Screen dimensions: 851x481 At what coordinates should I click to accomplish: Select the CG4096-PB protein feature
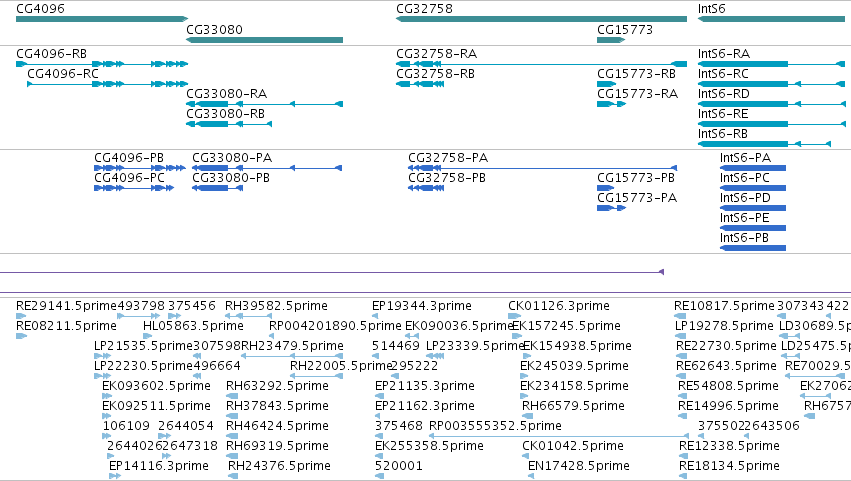(140, 168)
